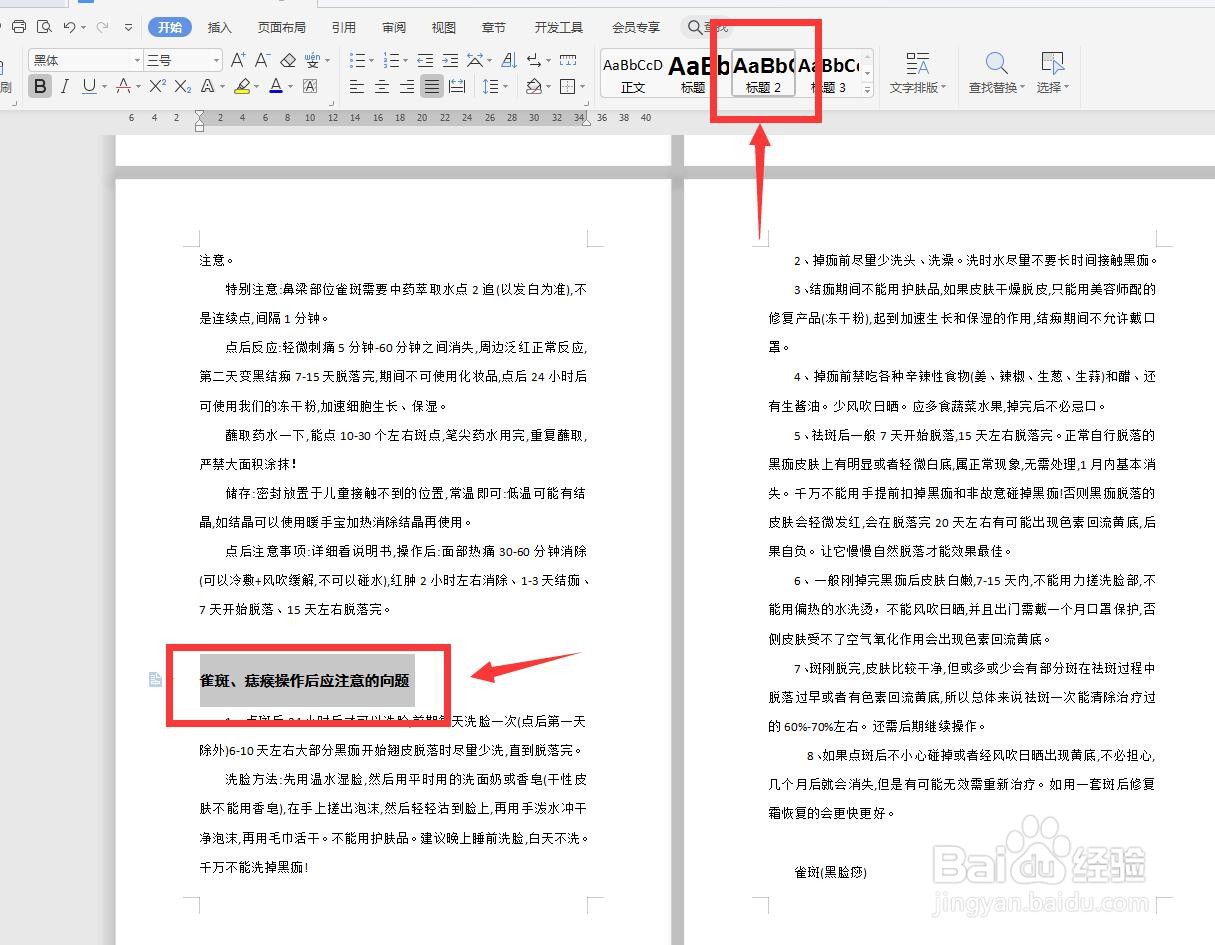Click the show/hide paragraph marks ruler icon
The width and height of the screenshot is (1215, 945).
coord(568,61)
